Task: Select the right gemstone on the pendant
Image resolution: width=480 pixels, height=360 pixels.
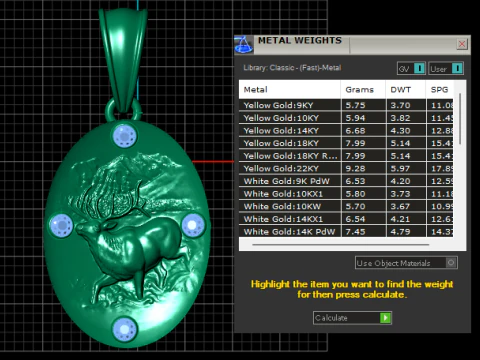Action: tap(193, 225)
